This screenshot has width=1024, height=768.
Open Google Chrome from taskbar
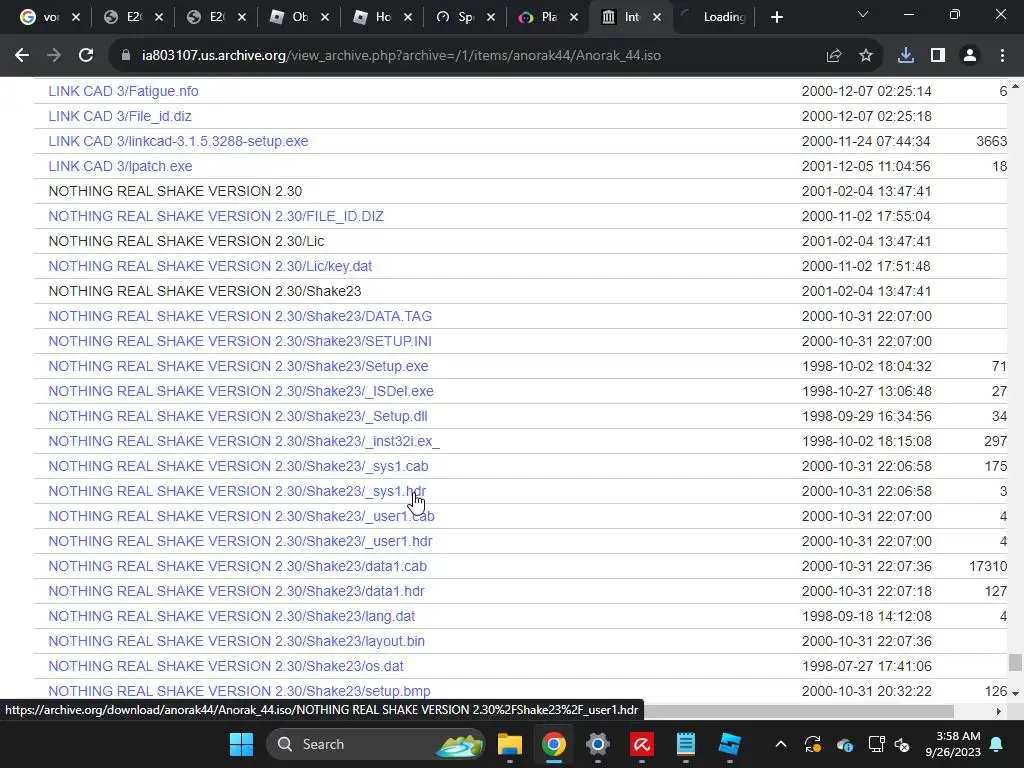pos(553,744)
